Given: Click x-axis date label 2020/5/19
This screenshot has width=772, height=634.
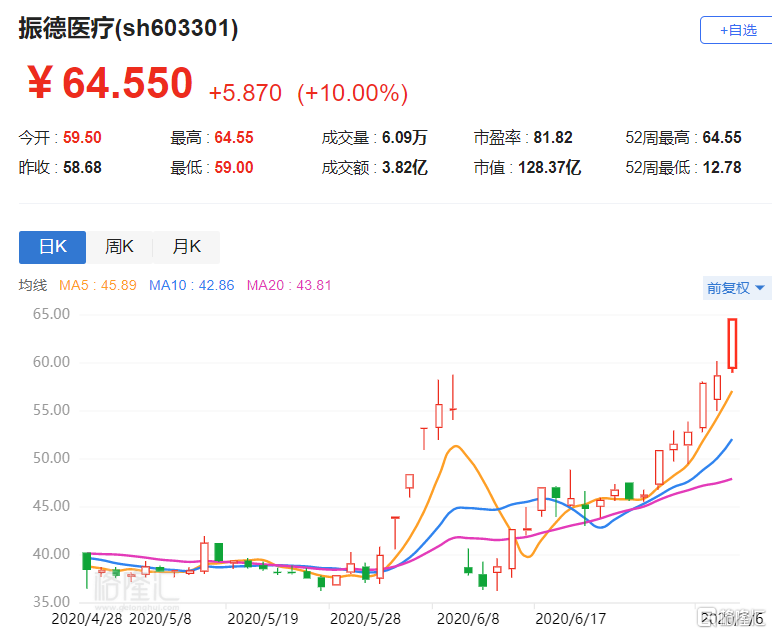Looking at the screenshot, I should (263, 619).
